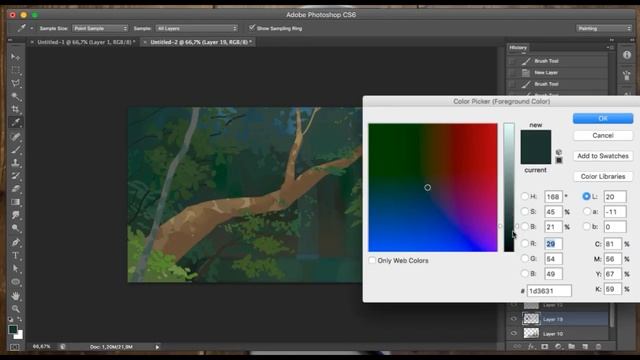Image resolution: width=640 pixels, height=360 pixels.
Task: Select the Move tool
Action: coord(16,56)
